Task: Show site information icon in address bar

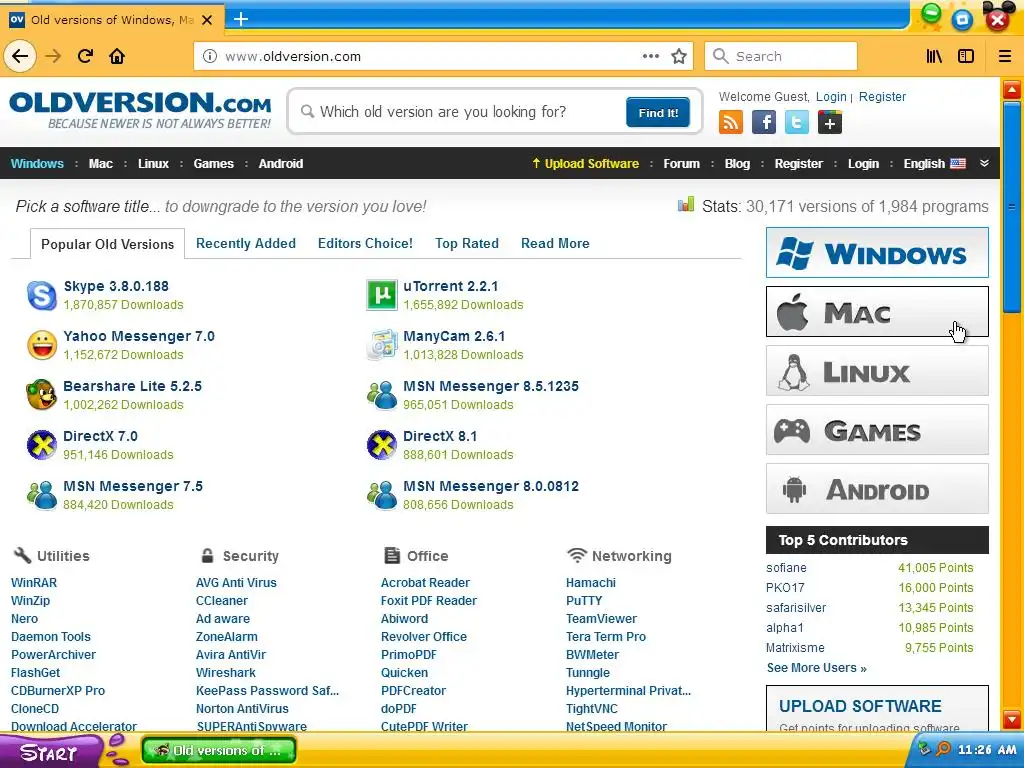Action: pos(210,56)
